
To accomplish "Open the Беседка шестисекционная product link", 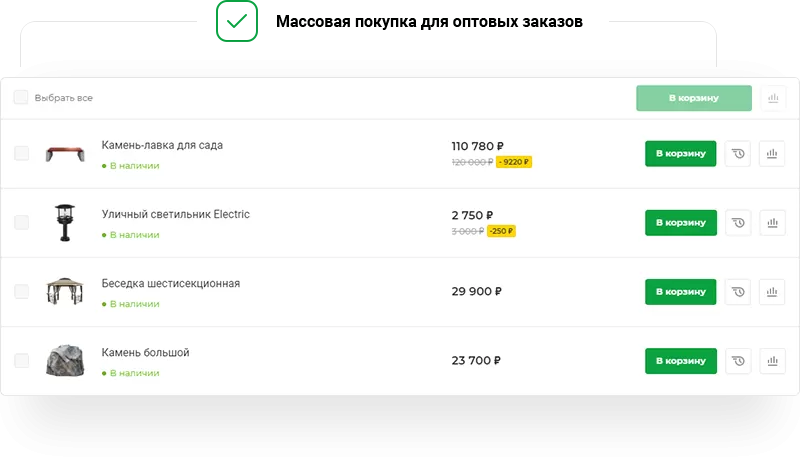I will 171,283.
